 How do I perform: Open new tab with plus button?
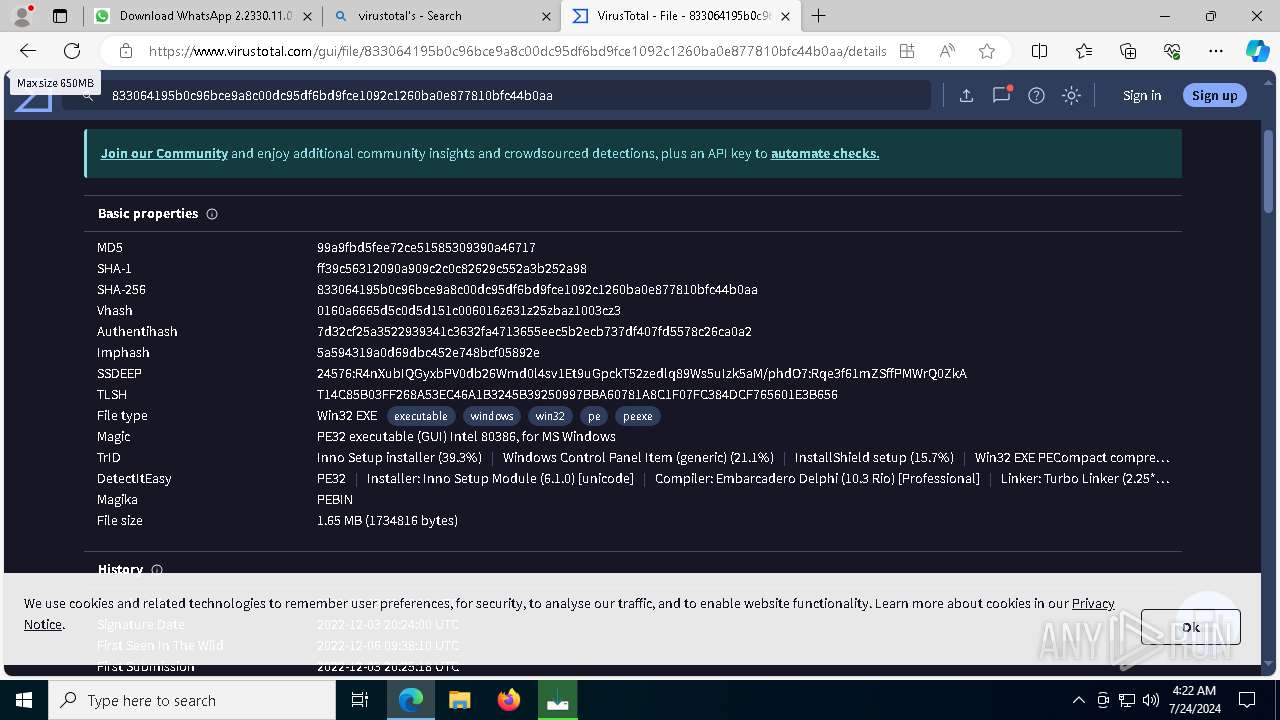tap(819, 16)
